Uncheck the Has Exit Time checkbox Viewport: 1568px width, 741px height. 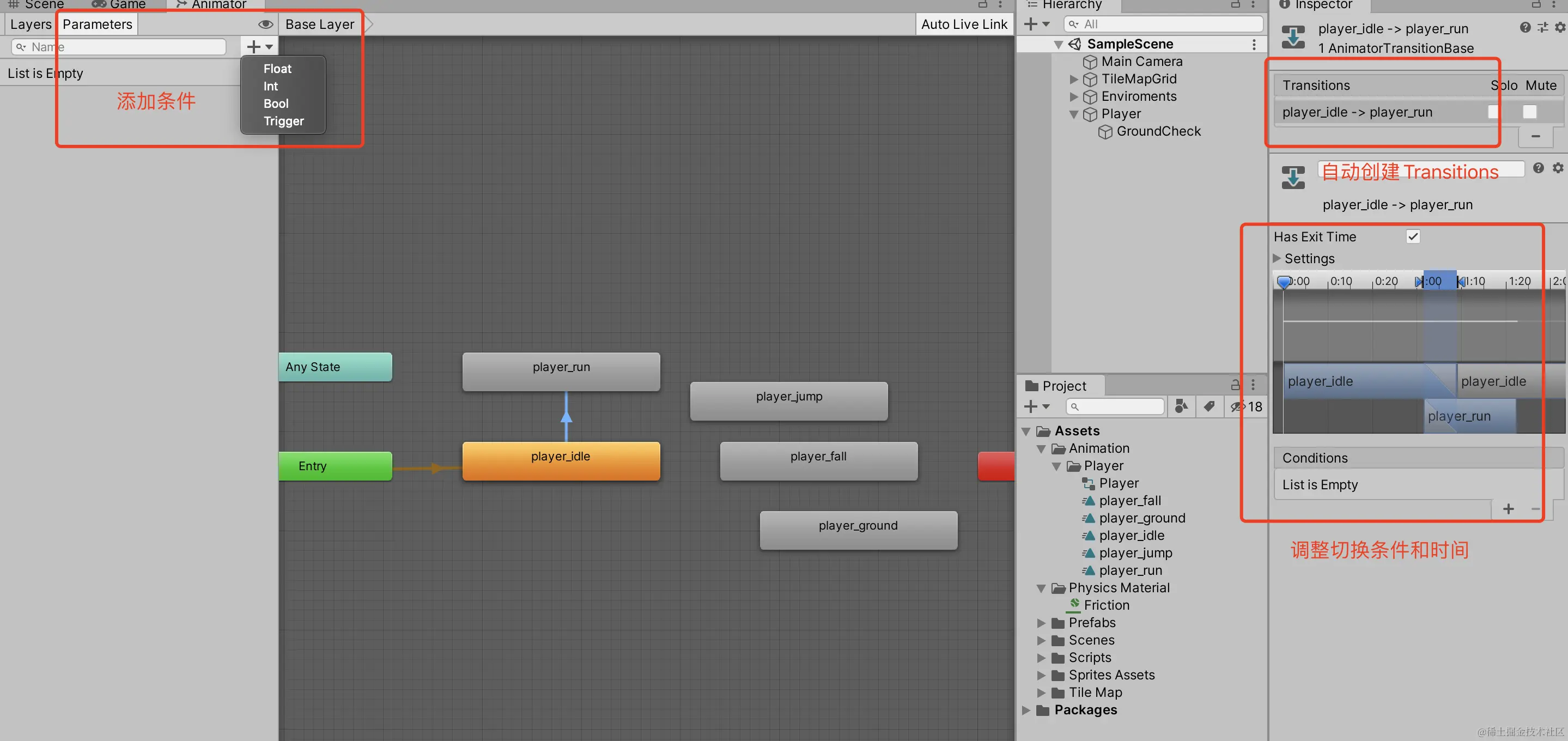point(1413,236)
